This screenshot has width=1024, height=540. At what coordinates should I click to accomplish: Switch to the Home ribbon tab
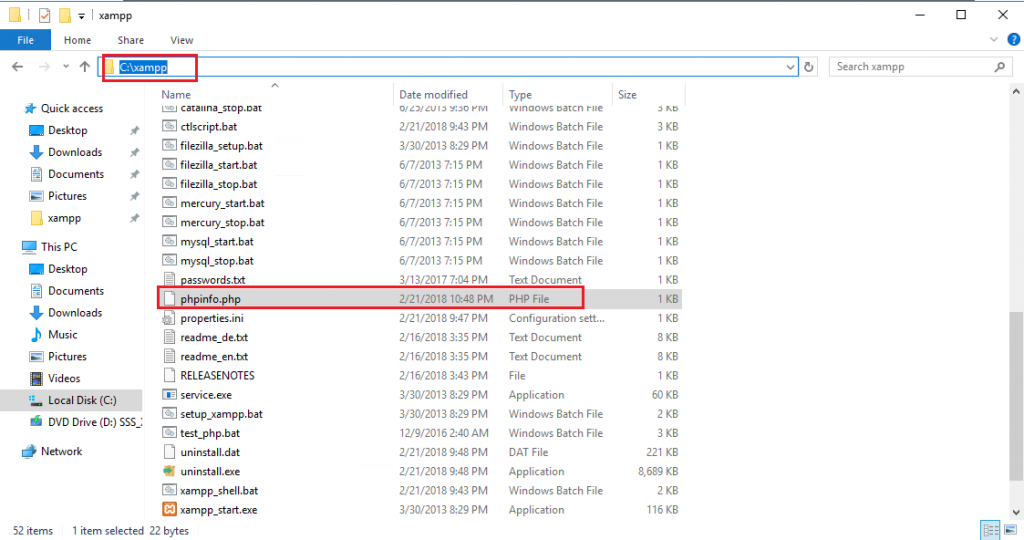(x=77, y=40)
